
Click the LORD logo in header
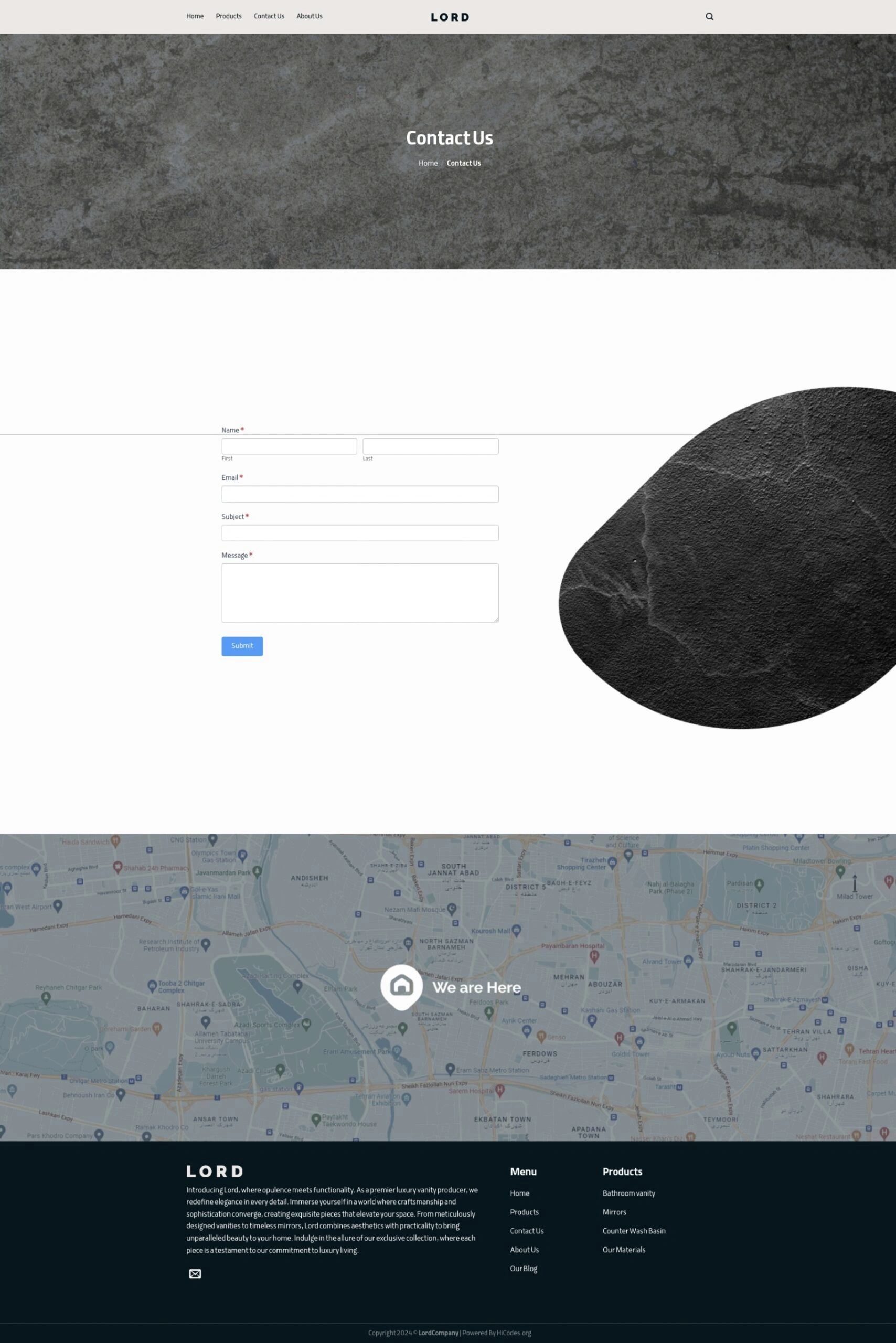(450, 17)
